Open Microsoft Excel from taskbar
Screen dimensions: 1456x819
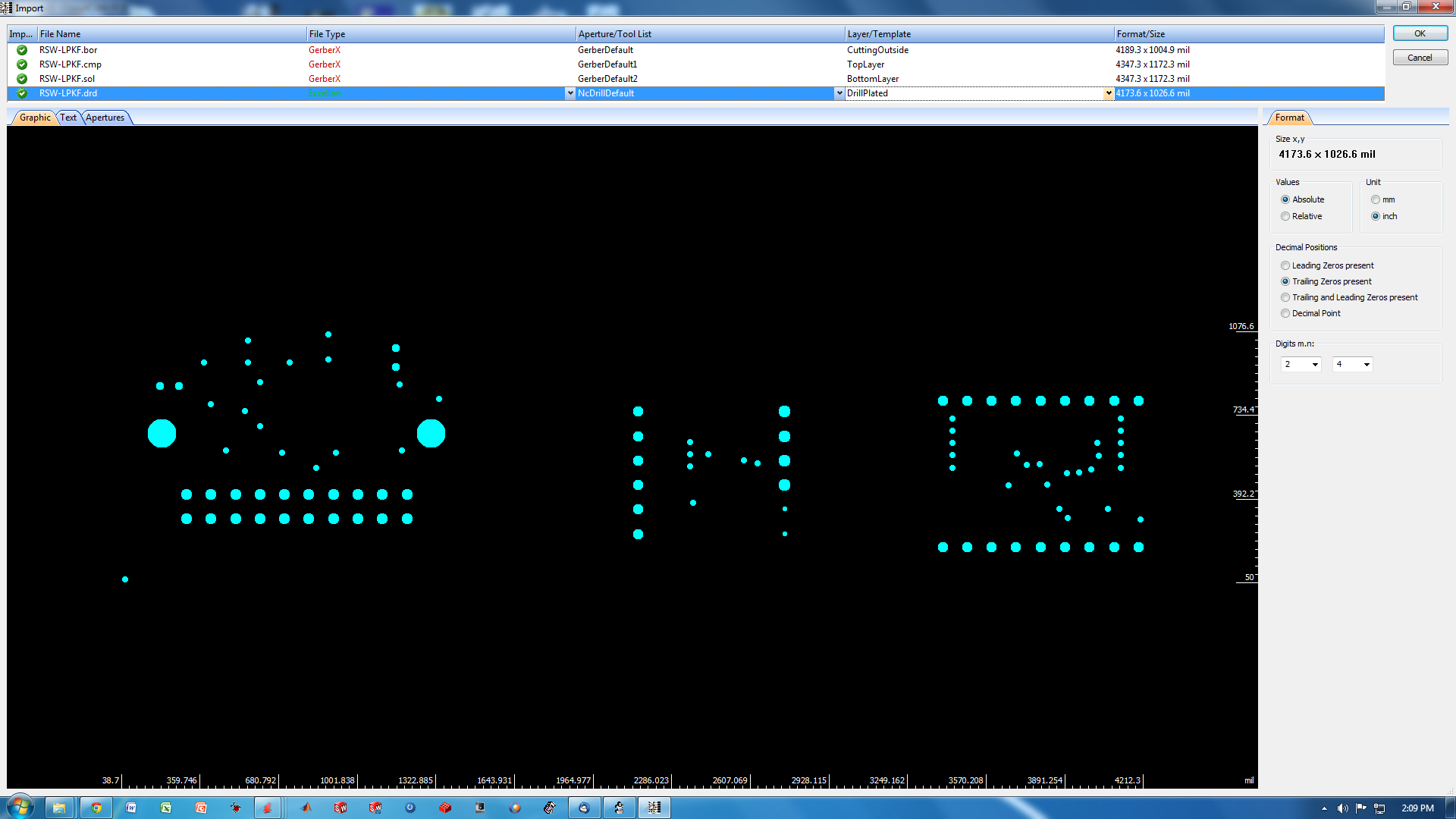pyautogui.click(x=166, y=808)
